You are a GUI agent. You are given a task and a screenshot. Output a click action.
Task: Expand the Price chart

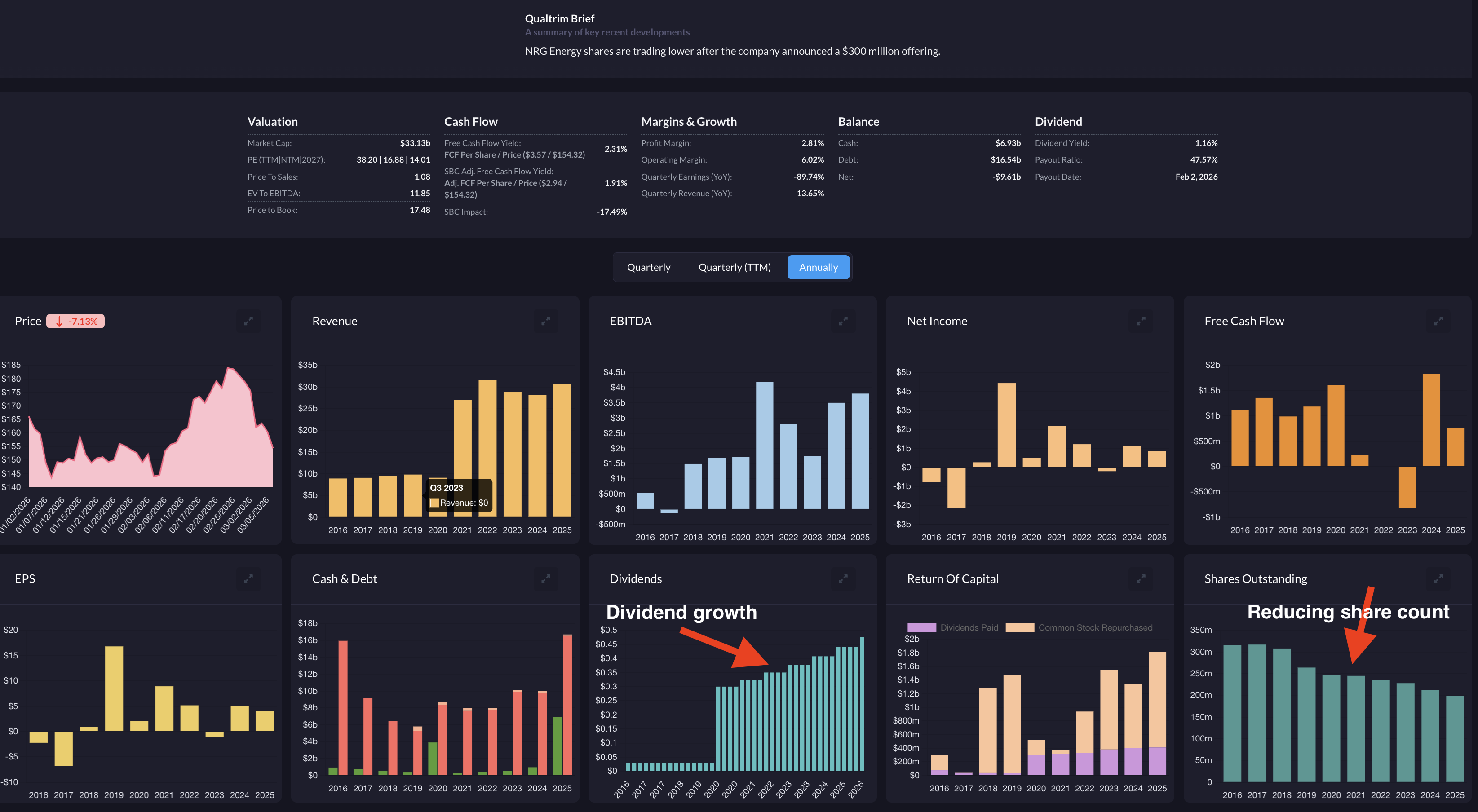coord(248,321)
